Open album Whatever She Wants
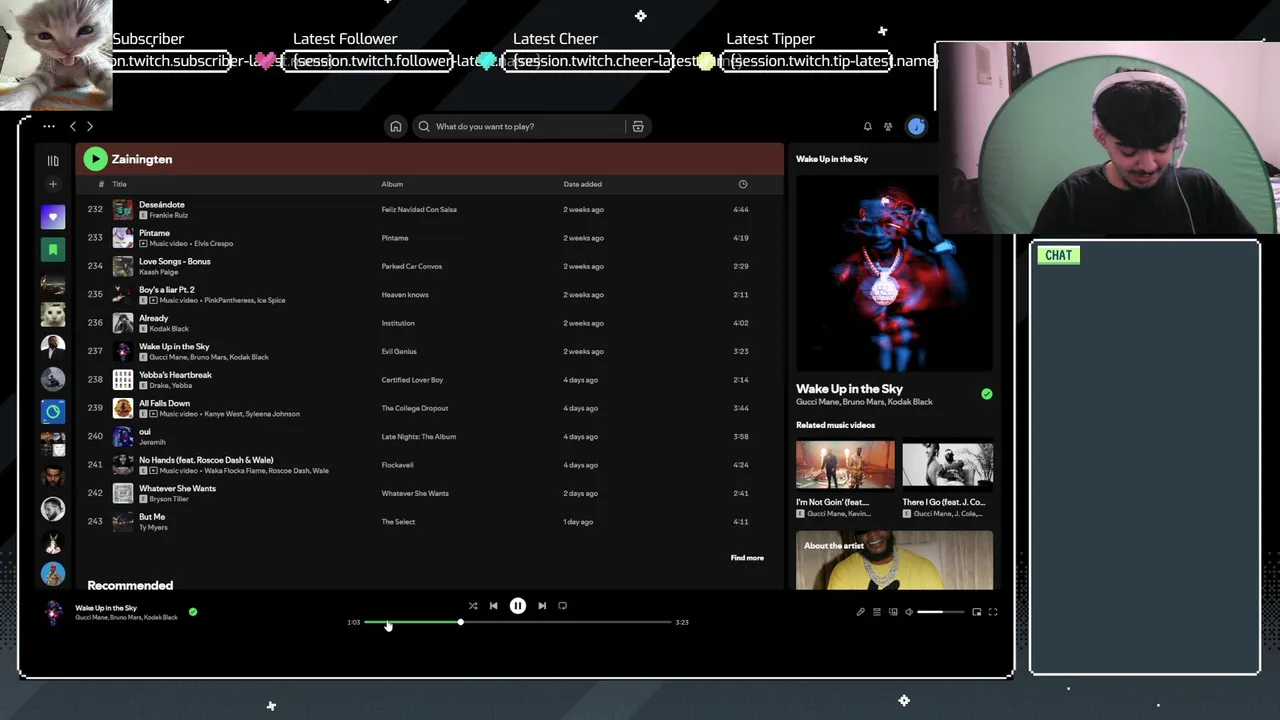 (x=415, y=493)
